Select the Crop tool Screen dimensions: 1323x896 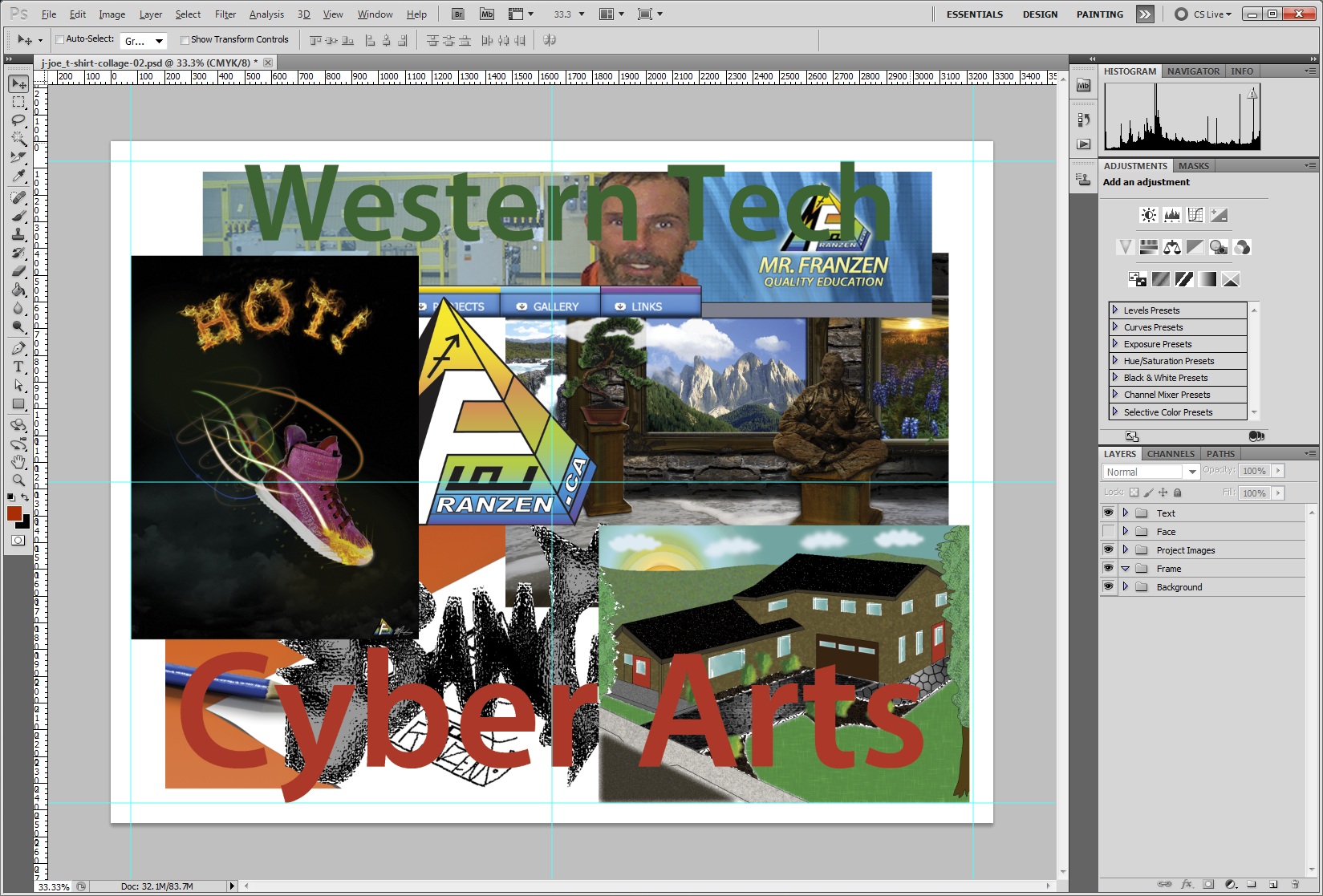18,157
